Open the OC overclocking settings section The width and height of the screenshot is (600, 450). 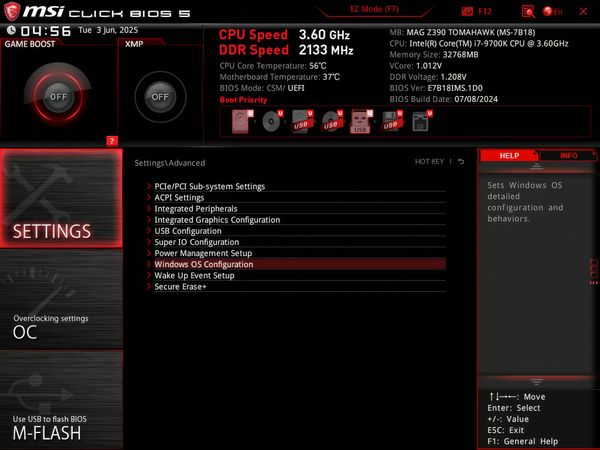pos(60,326)
